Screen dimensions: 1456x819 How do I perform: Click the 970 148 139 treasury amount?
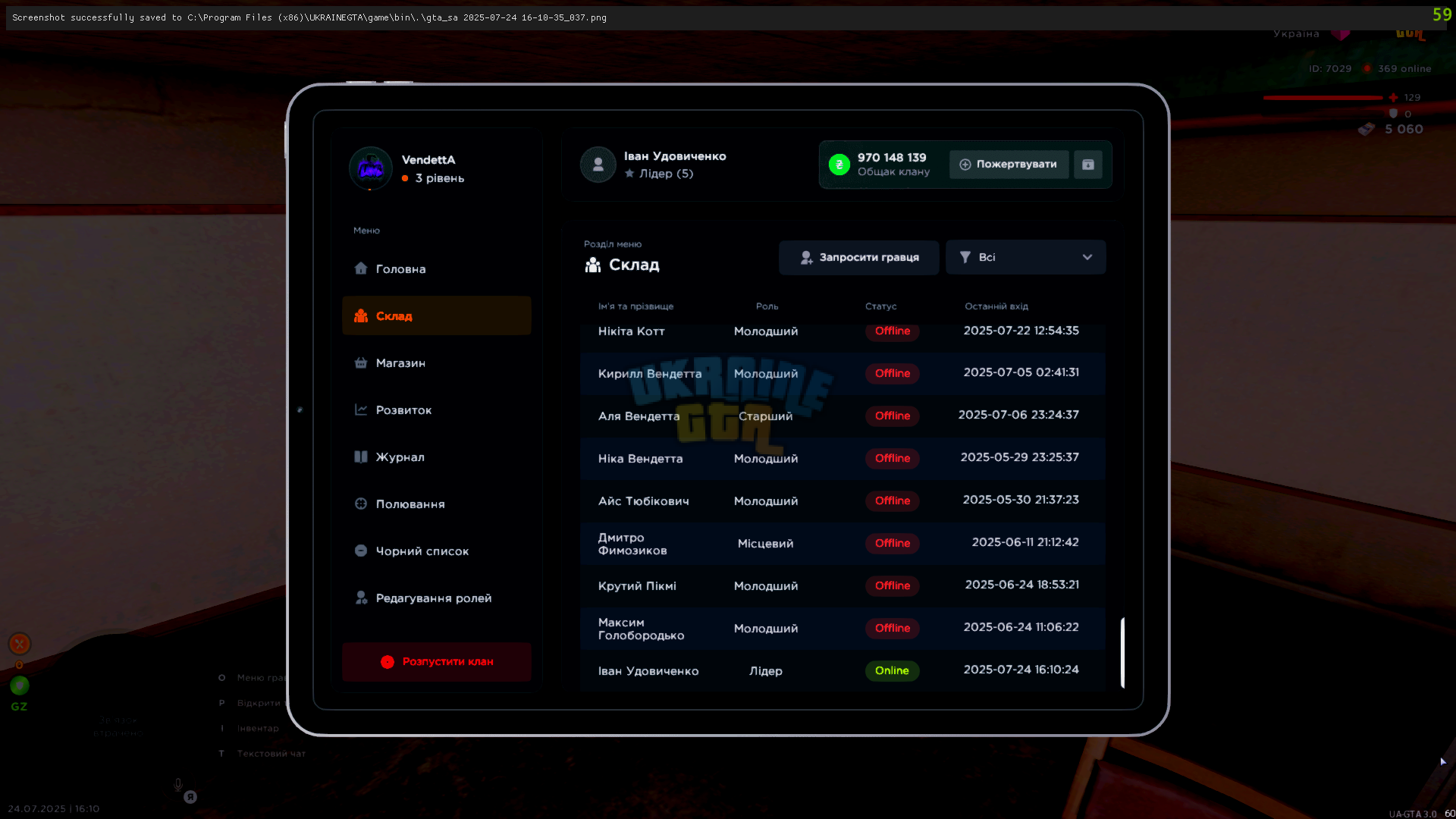892,157
